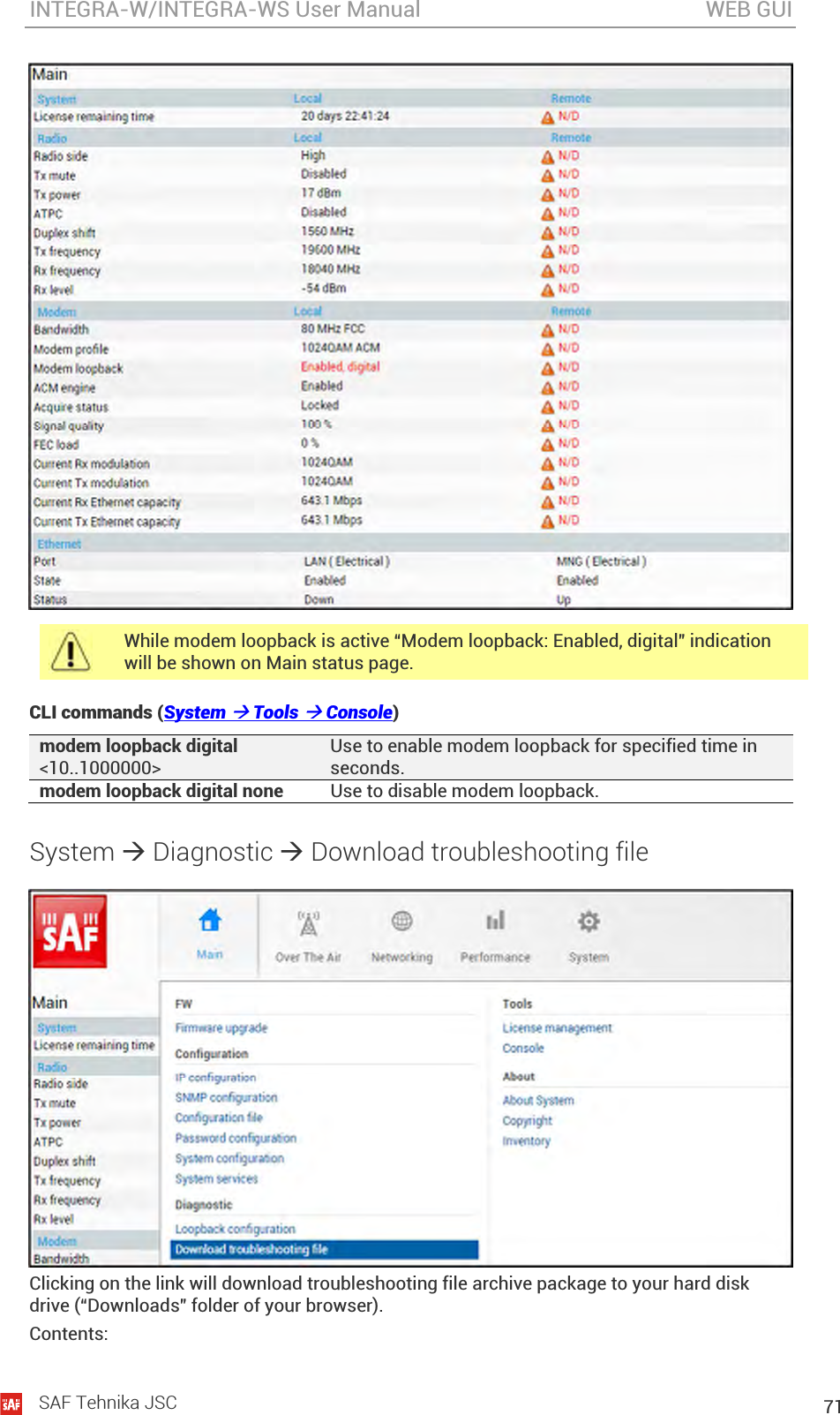This screenshot has width=840, height=1415.
Task: Click the '80 MHz FCC' bandwidth value
Action: click(x=333, y=328)
